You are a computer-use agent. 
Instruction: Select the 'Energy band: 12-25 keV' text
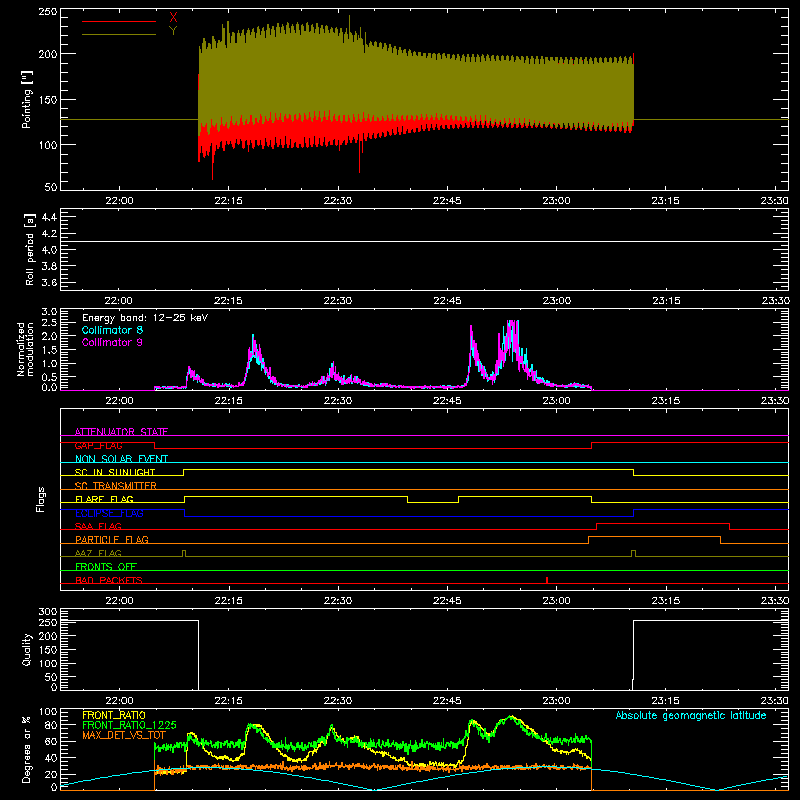point(145,318)
